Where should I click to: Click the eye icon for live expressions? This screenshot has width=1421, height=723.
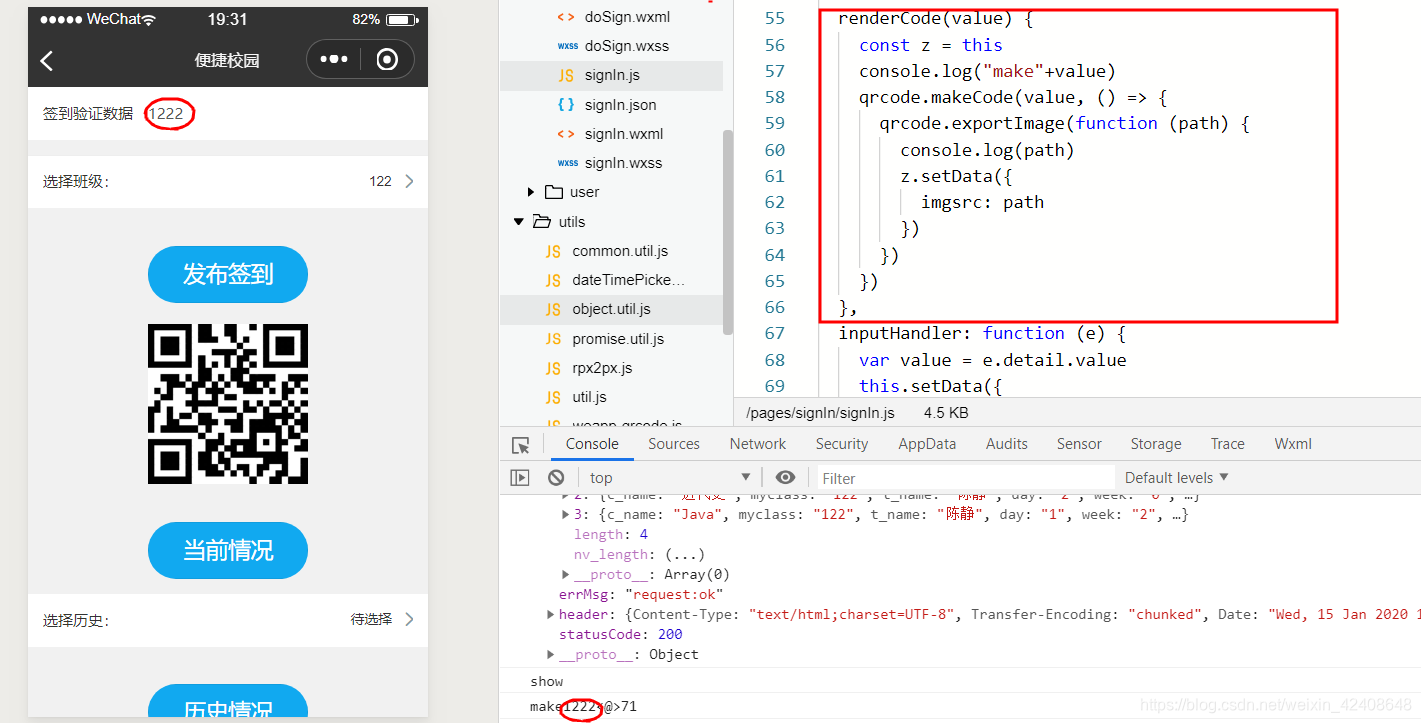786,477
